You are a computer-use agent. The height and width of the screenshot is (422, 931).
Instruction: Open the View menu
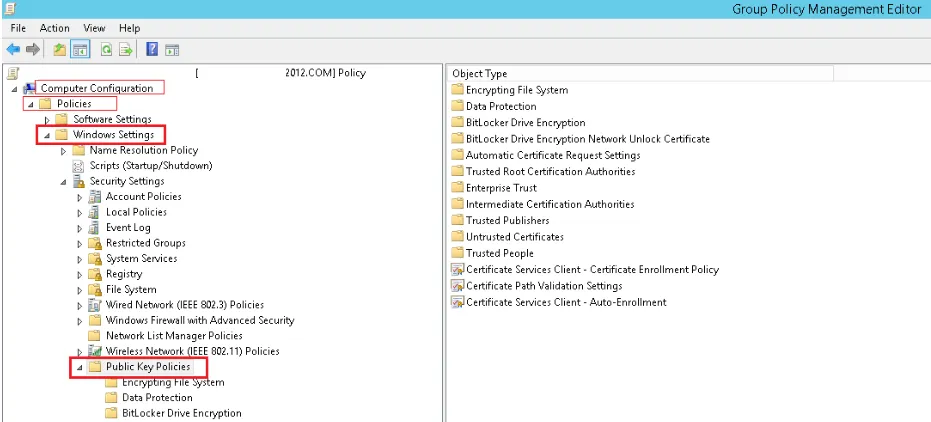tap(94, 28)
